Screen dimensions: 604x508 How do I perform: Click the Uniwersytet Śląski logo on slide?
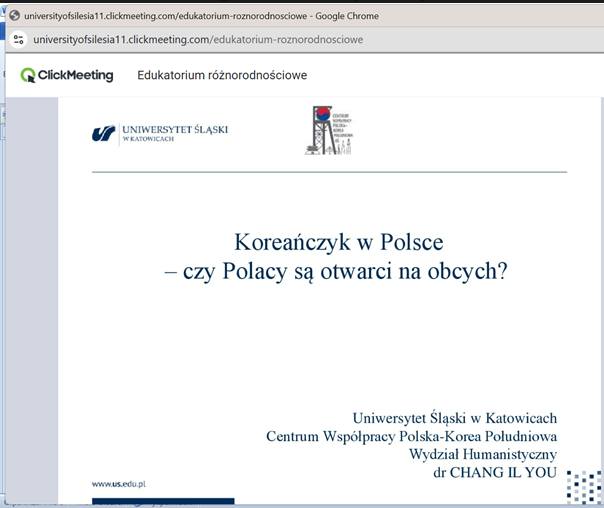[x=160, y=134]
